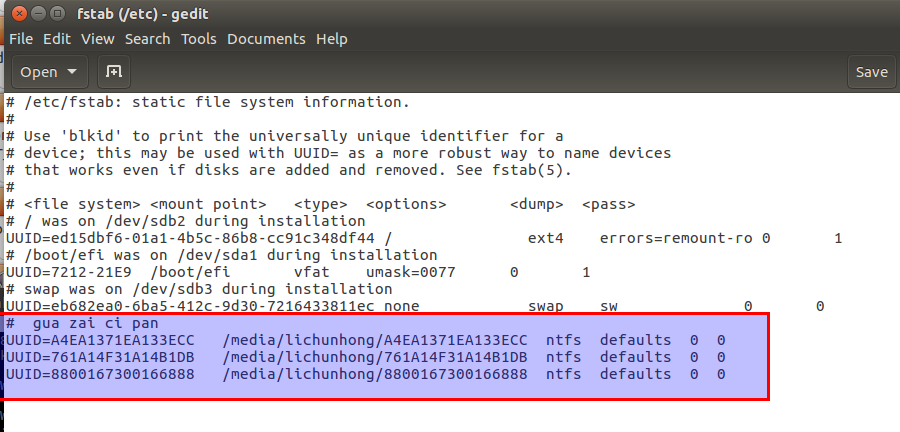The image size is (900, 432).
Task: Click the line mentioning 'blkid'
Action: tap(285, 137)
